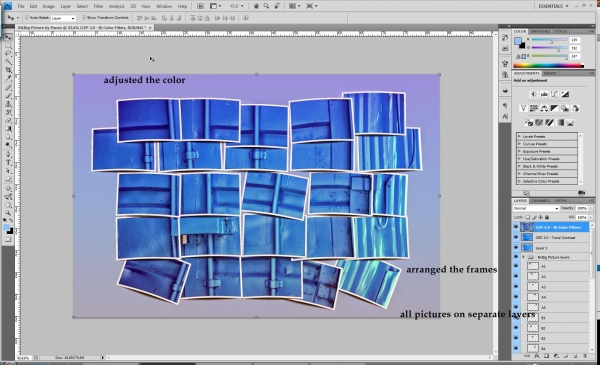Open the Window menu

click(x=164, y=6)
